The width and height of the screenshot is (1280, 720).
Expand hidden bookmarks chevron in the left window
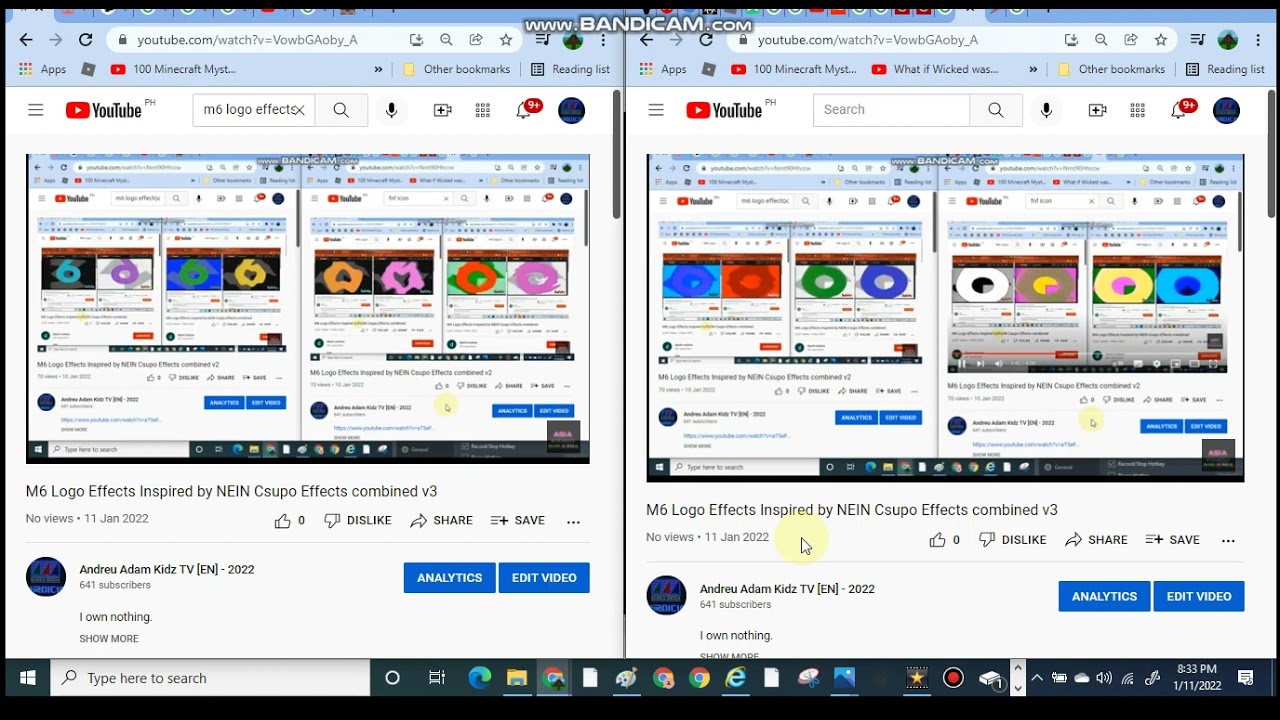(378, 70)
